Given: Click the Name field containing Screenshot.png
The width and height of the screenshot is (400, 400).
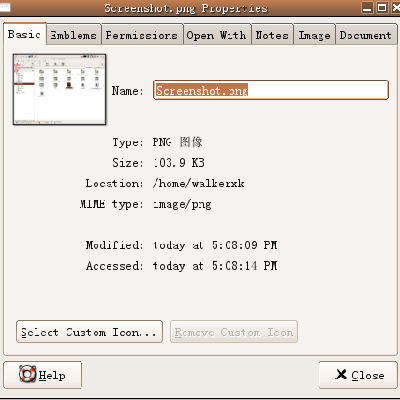Looking at the screenshot, I should pos(271,90).
